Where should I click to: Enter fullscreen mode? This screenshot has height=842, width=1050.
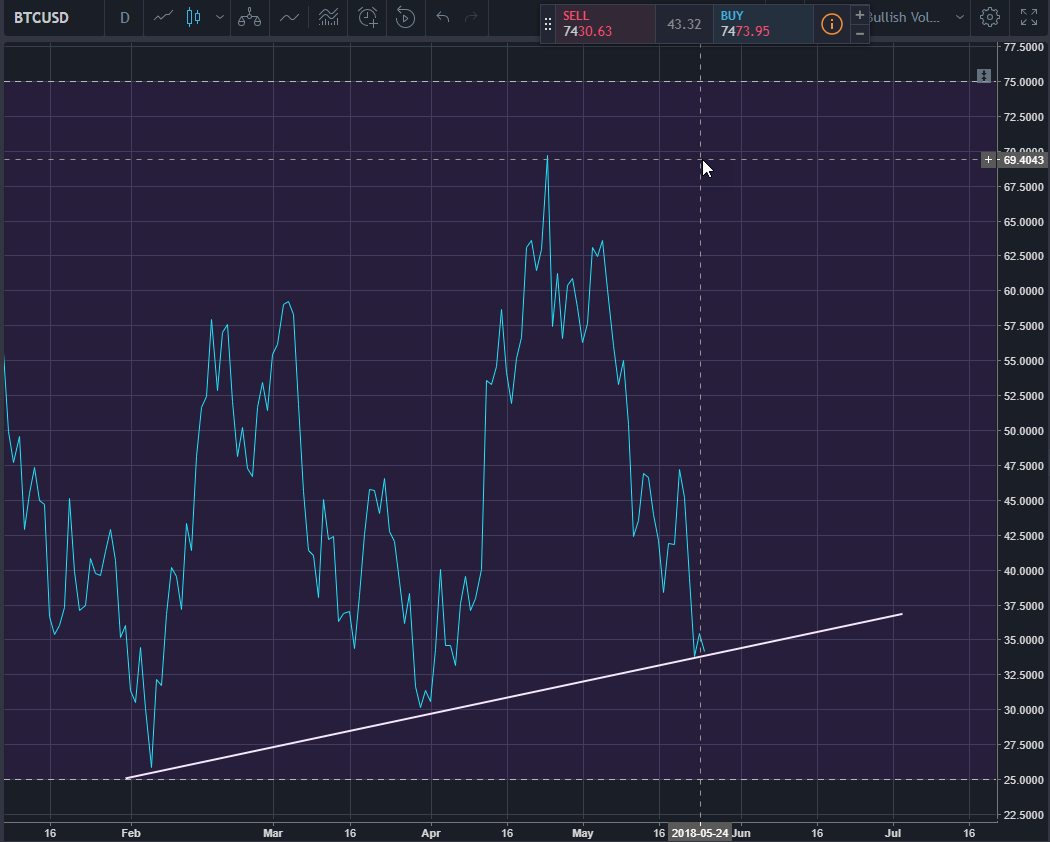[1029, 17]
